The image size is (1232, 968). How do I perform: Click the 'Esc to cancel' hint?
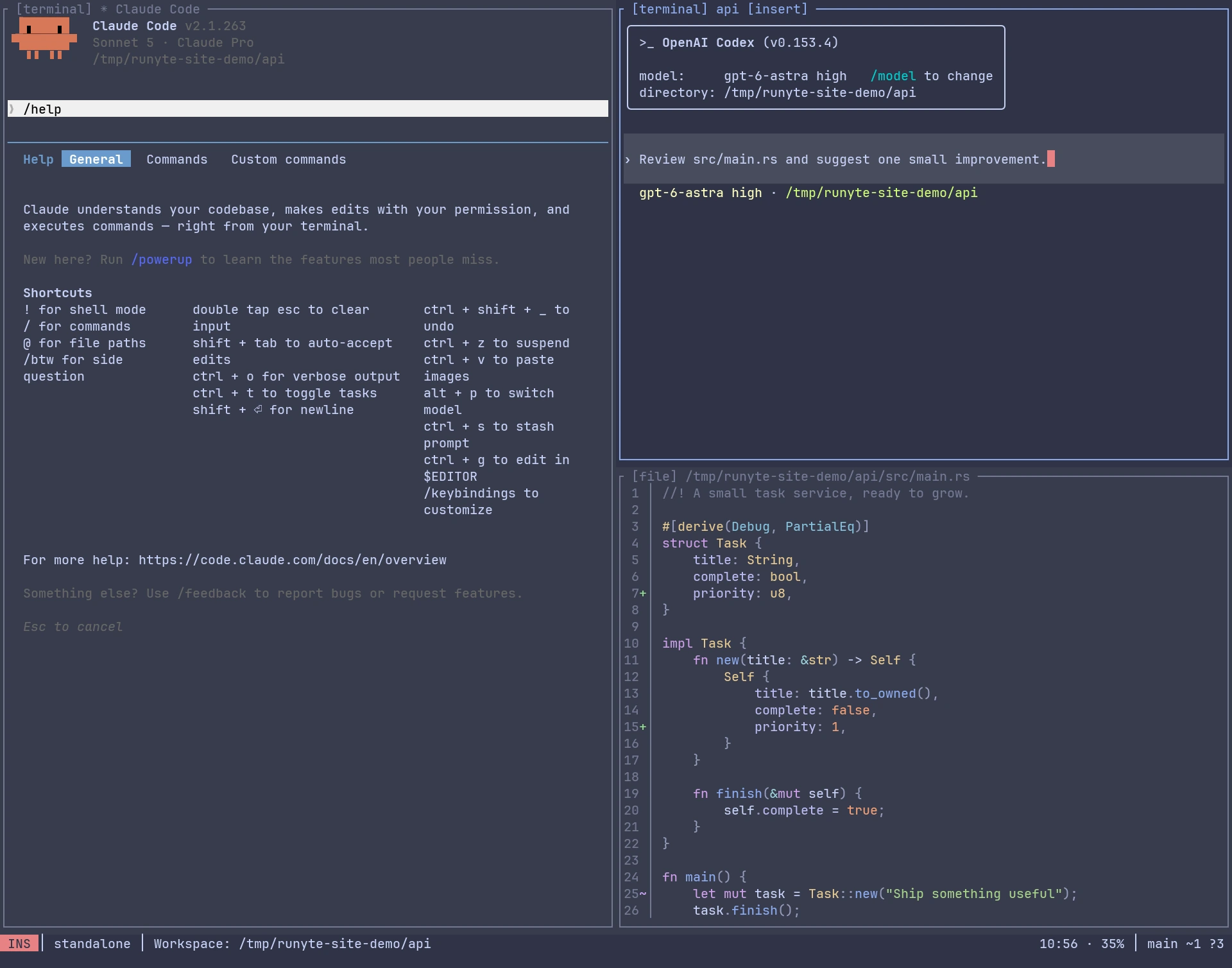pos(73,627)
